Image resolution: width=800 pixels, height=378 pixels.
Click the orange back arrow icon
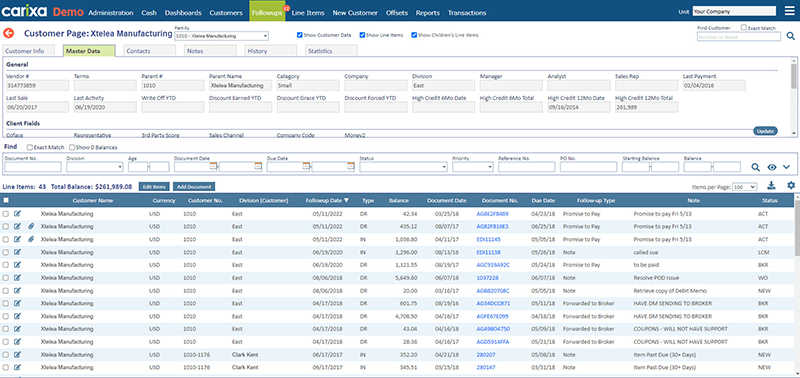pos(9,34)
